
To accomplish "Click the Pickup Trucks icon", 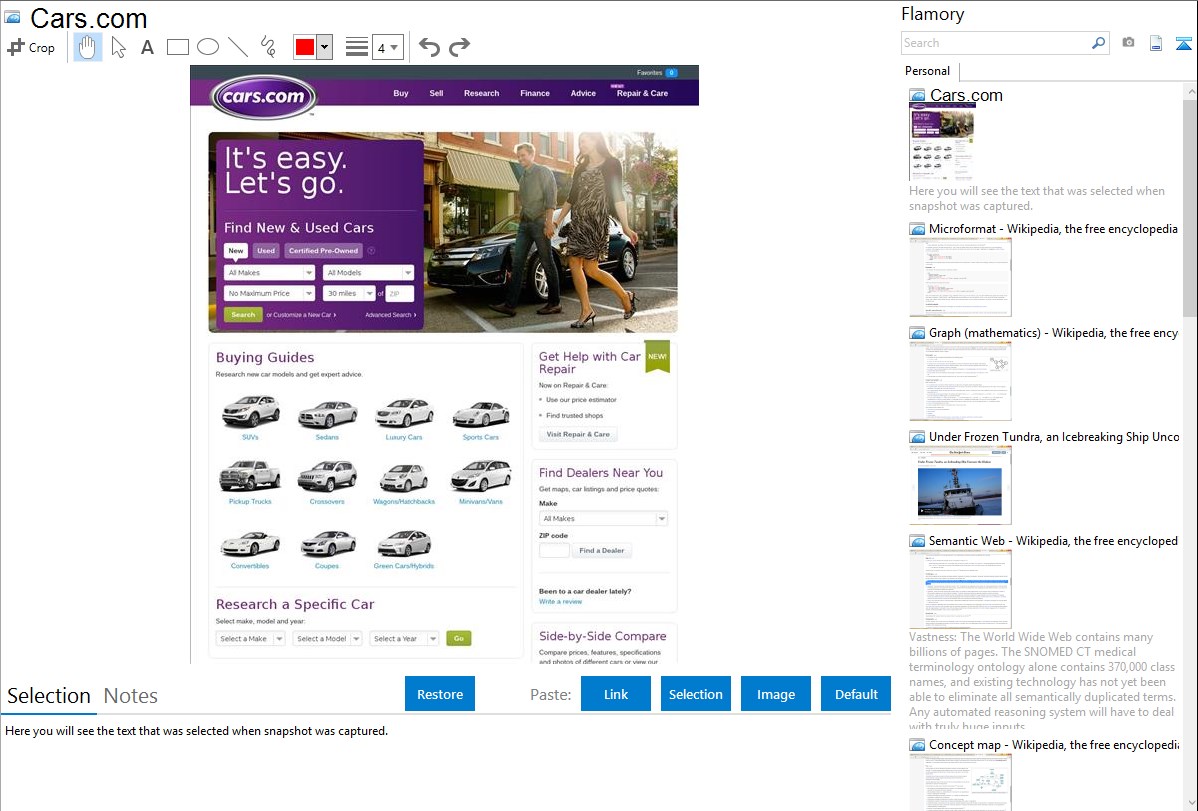I will click(x=250, y=476).
